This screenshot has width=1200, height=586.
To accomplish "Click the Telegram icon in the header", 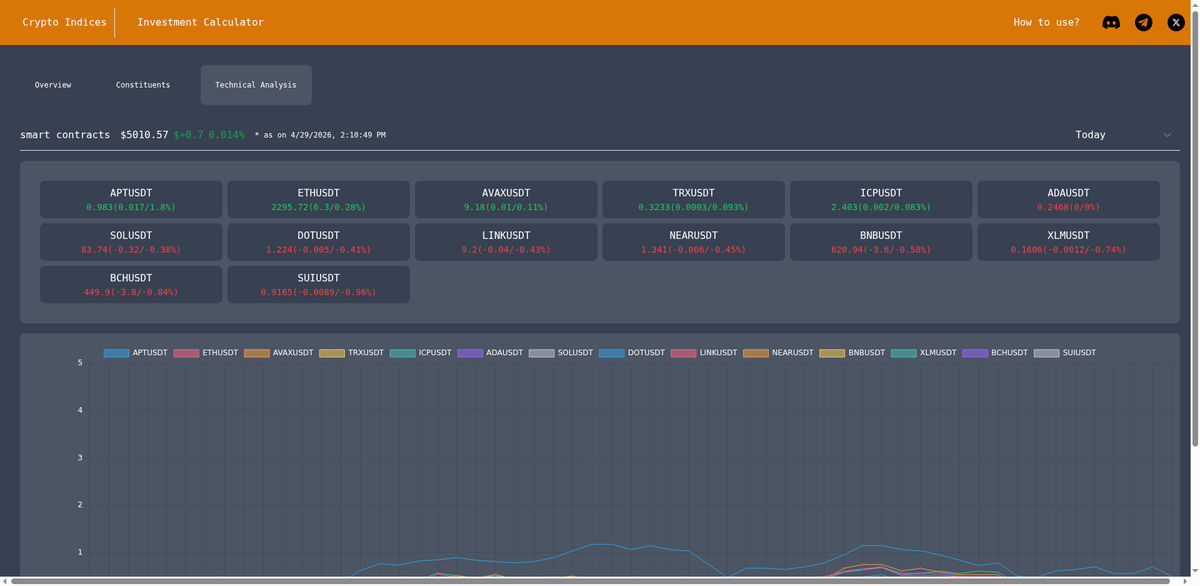I will coord(1143,21).
